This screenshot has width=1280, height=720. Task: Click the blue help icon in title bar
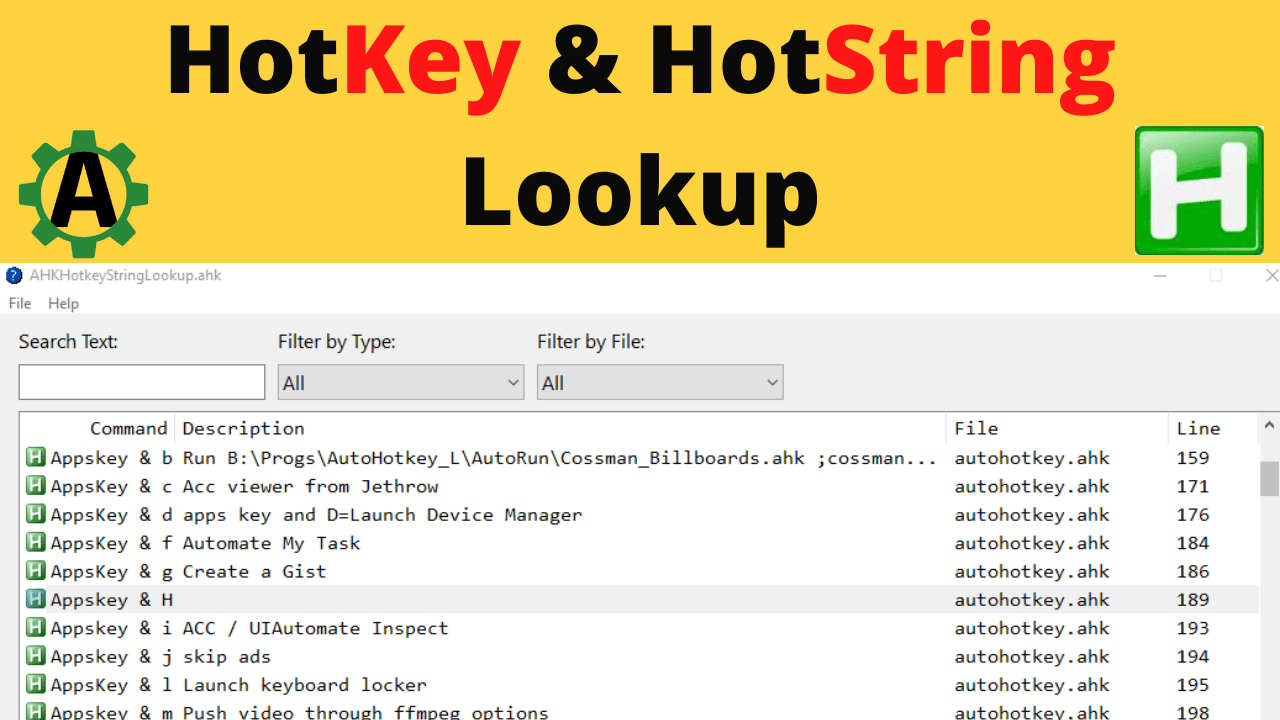(14, 275)
